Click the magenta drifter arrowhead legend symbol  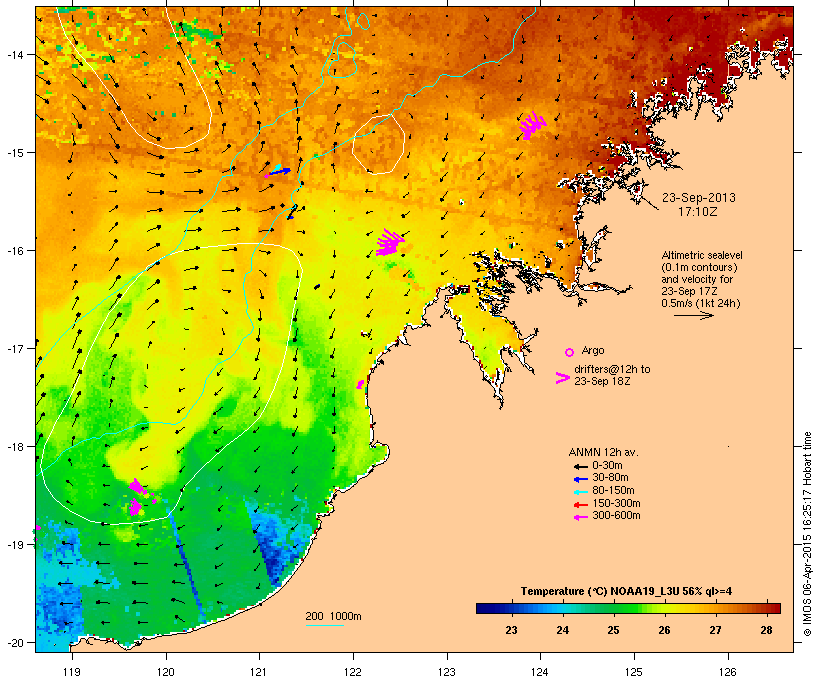(562, 378)
